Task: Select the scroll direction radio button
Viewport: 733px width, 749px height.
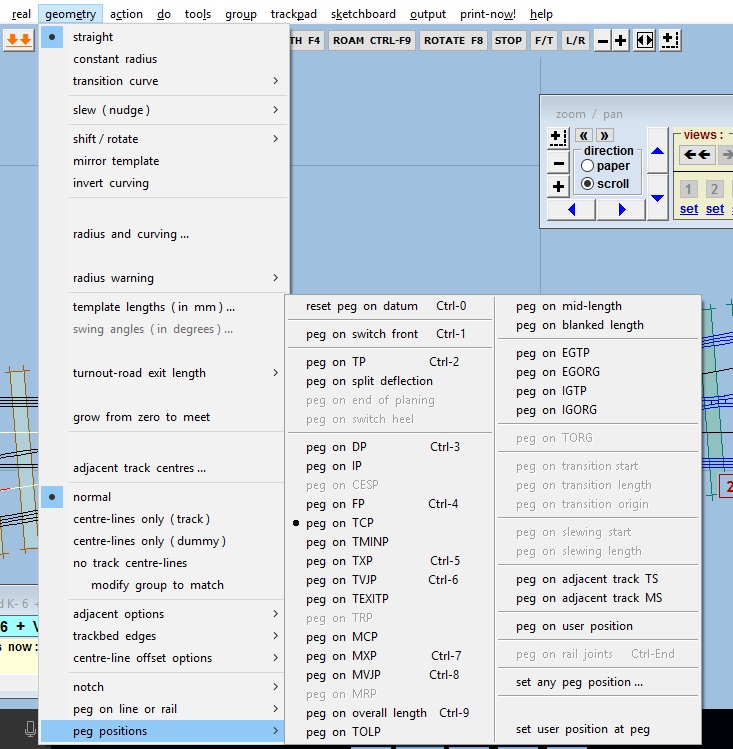Action: pyautogui.click(x=588, y=184)
